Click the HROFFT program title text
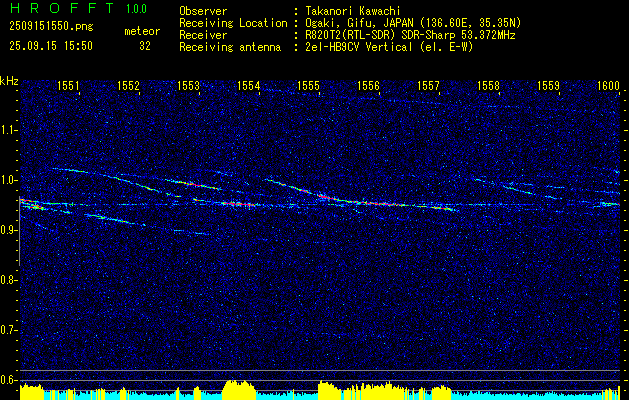The image size is (629, 400). coord(62,8)
